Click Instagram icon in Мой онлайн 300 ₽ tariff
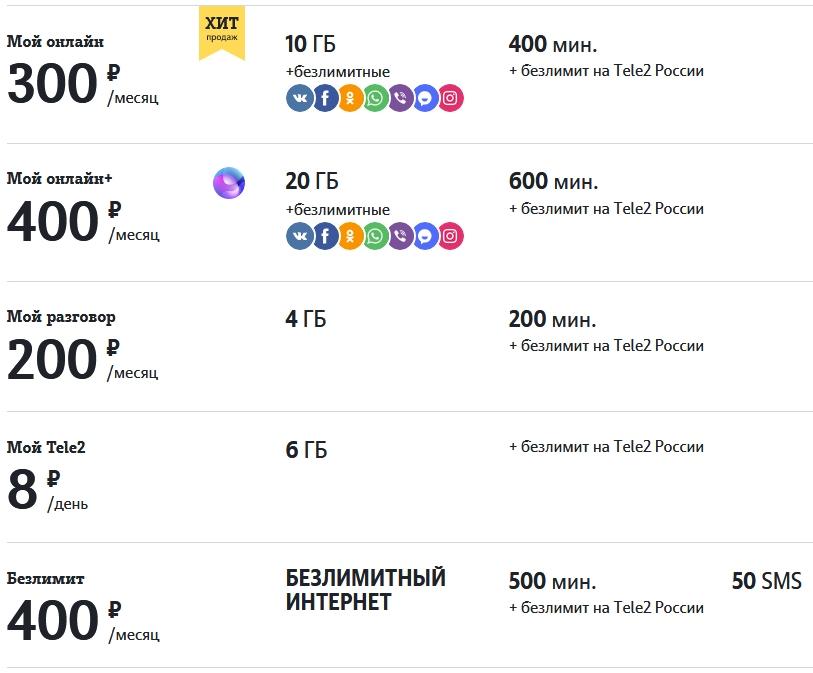 (451, 98)
